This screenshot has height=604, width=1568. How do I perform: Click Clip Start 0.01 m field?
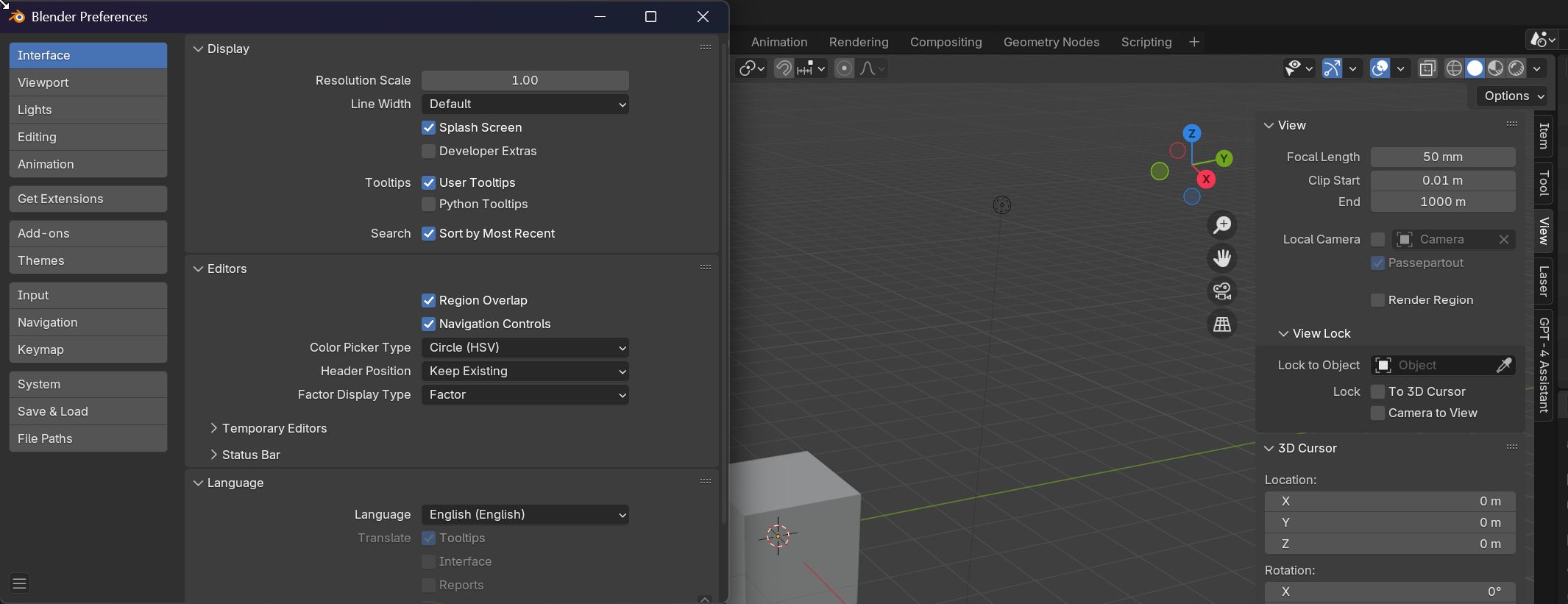click(x=1443, y=180)
